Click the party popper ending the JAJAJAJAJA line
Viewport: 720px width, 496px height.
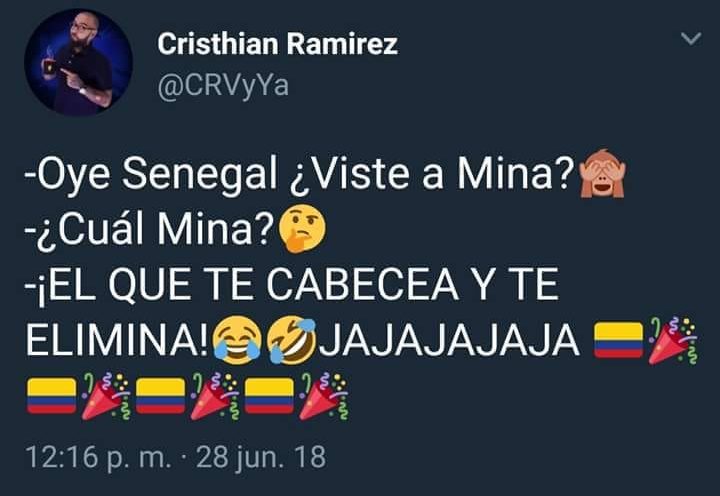pos(673,340)
